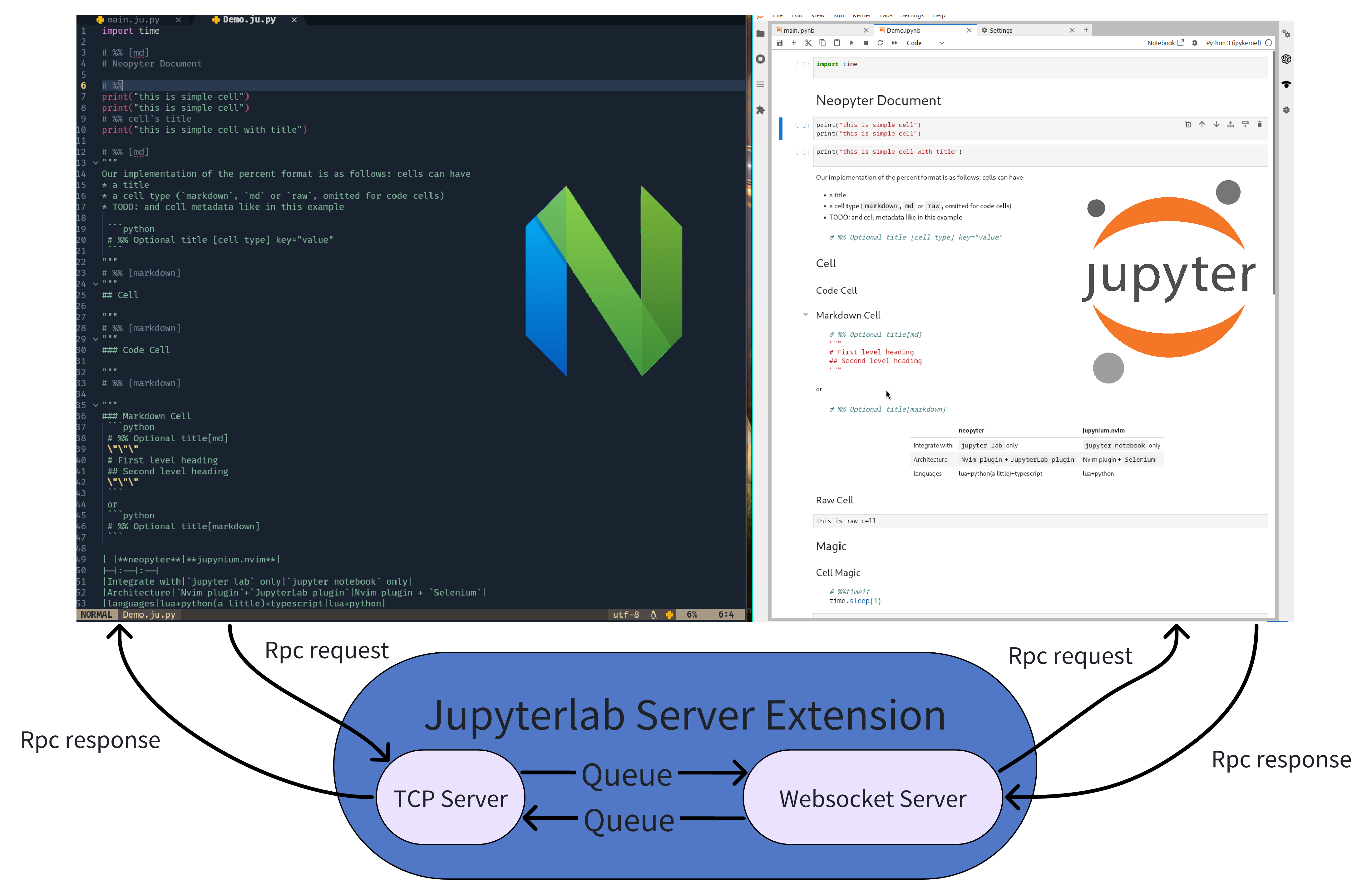The width and height of the screenshot is (1372, 895).
Task: Save the notebook with the floppy disk icon
Action: point(779,43)
